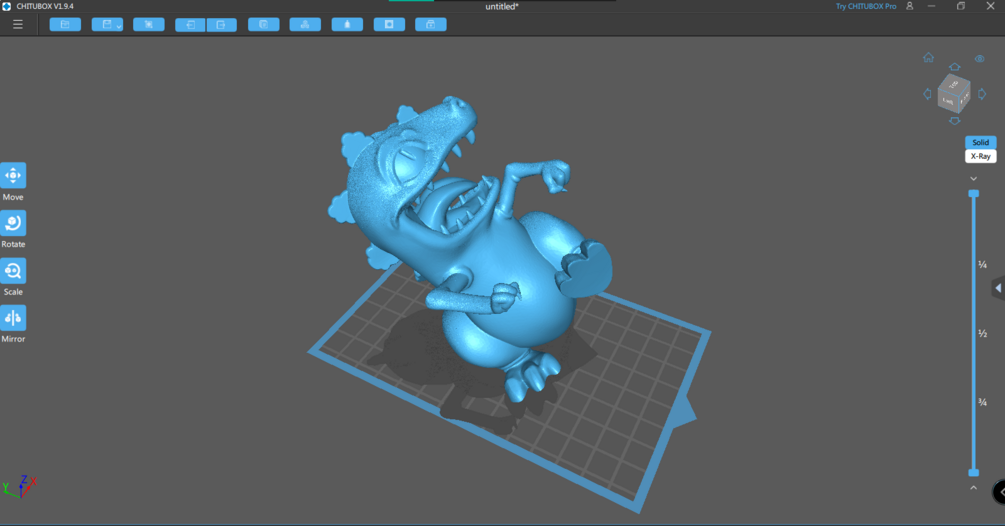
Task: Jump layer slider to the ¾ mark
Action: tap(983, 402)
